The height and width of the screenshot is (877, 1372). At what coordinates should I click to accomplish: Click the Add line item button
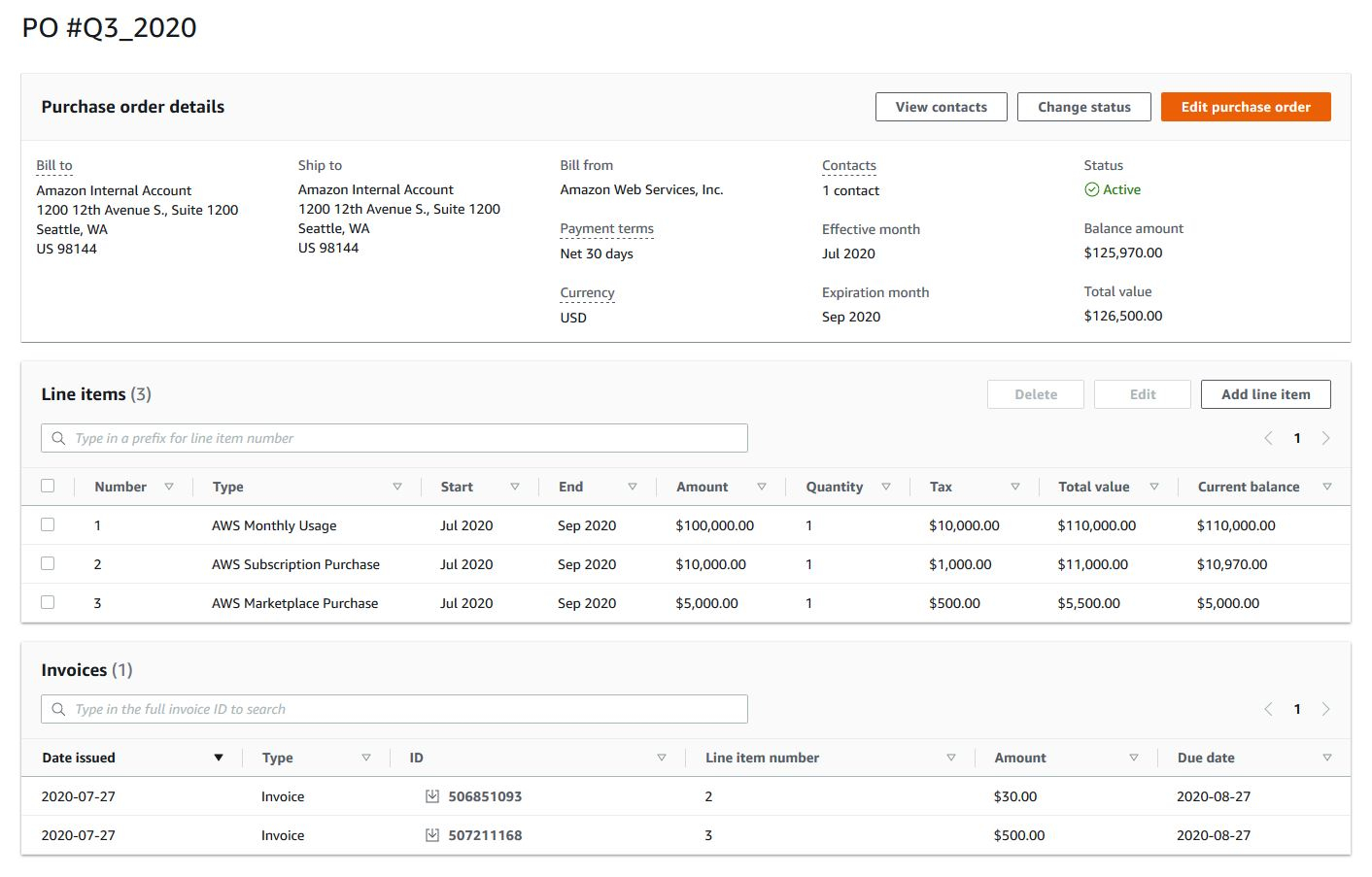click(1265, 394)
